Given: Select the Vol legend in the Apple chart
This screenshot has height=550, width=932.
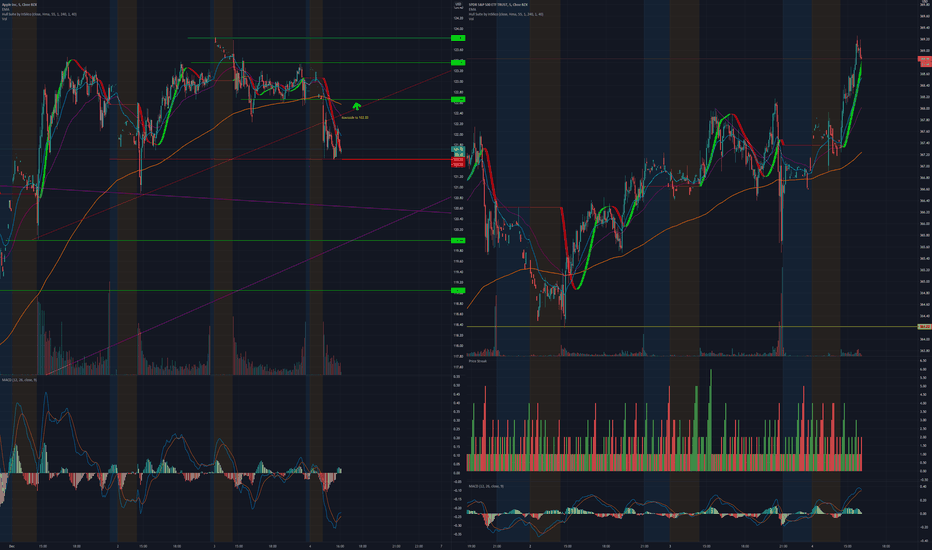Looking at the screenshot, I should [4, 18].
